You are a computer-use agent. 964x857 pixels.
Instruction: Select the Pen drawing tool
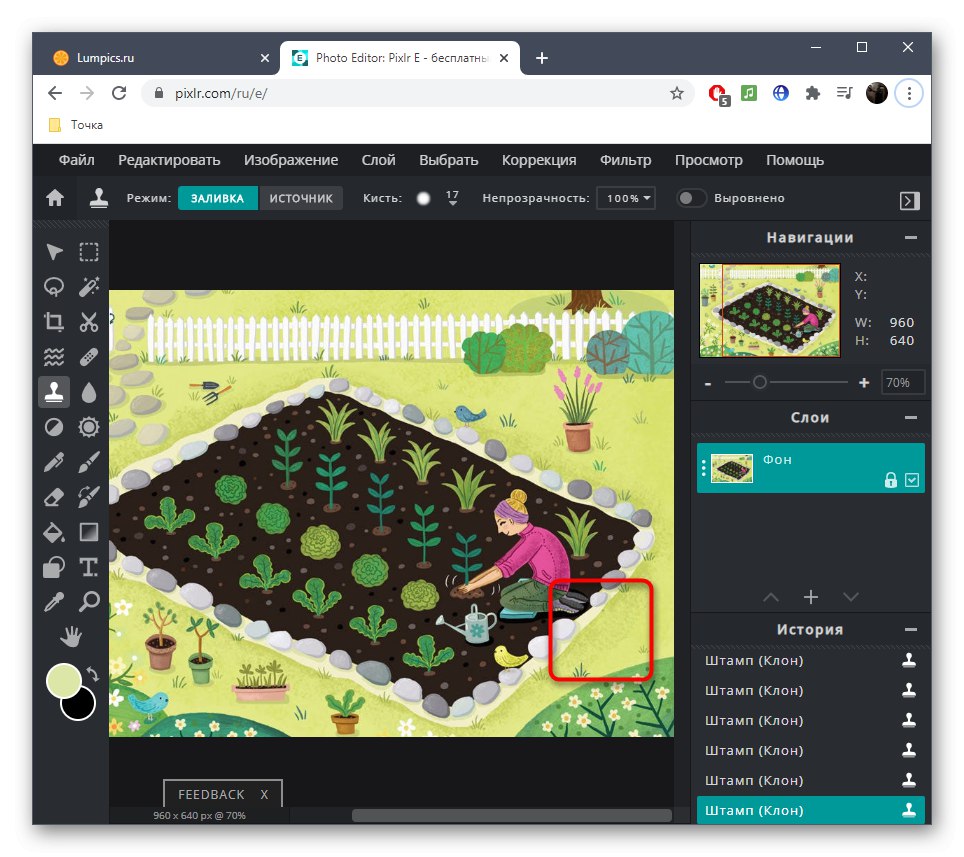pyautogui.click(x=54, y=462)
